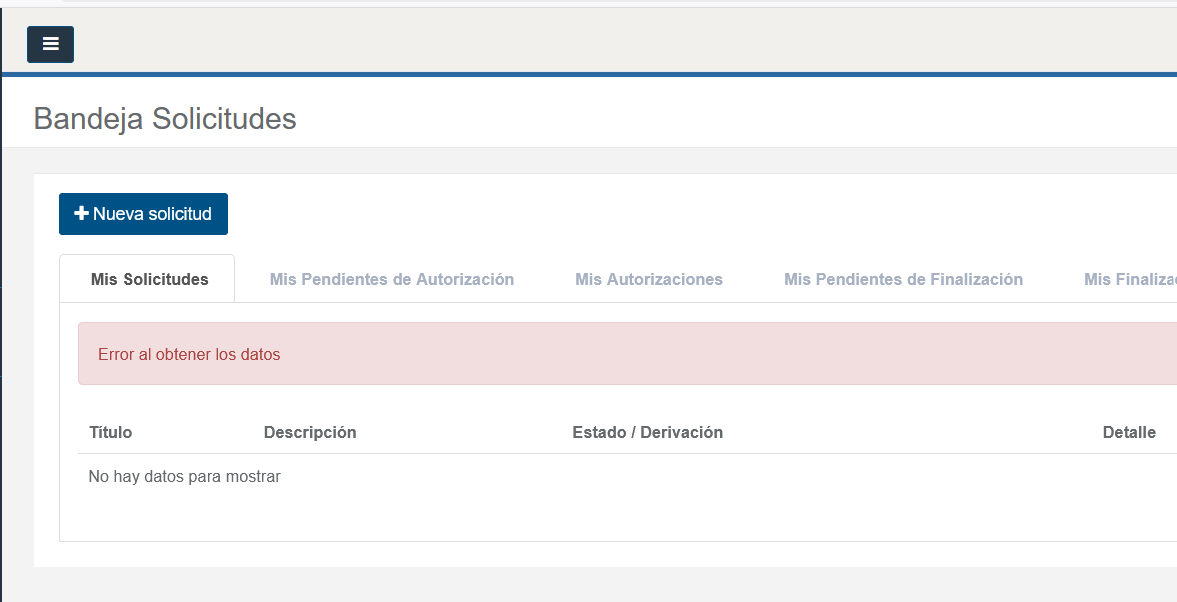Screen dimensions: 1177x602
Task: Click the gray page background below the panel
Action: click(x=600, y=584)
